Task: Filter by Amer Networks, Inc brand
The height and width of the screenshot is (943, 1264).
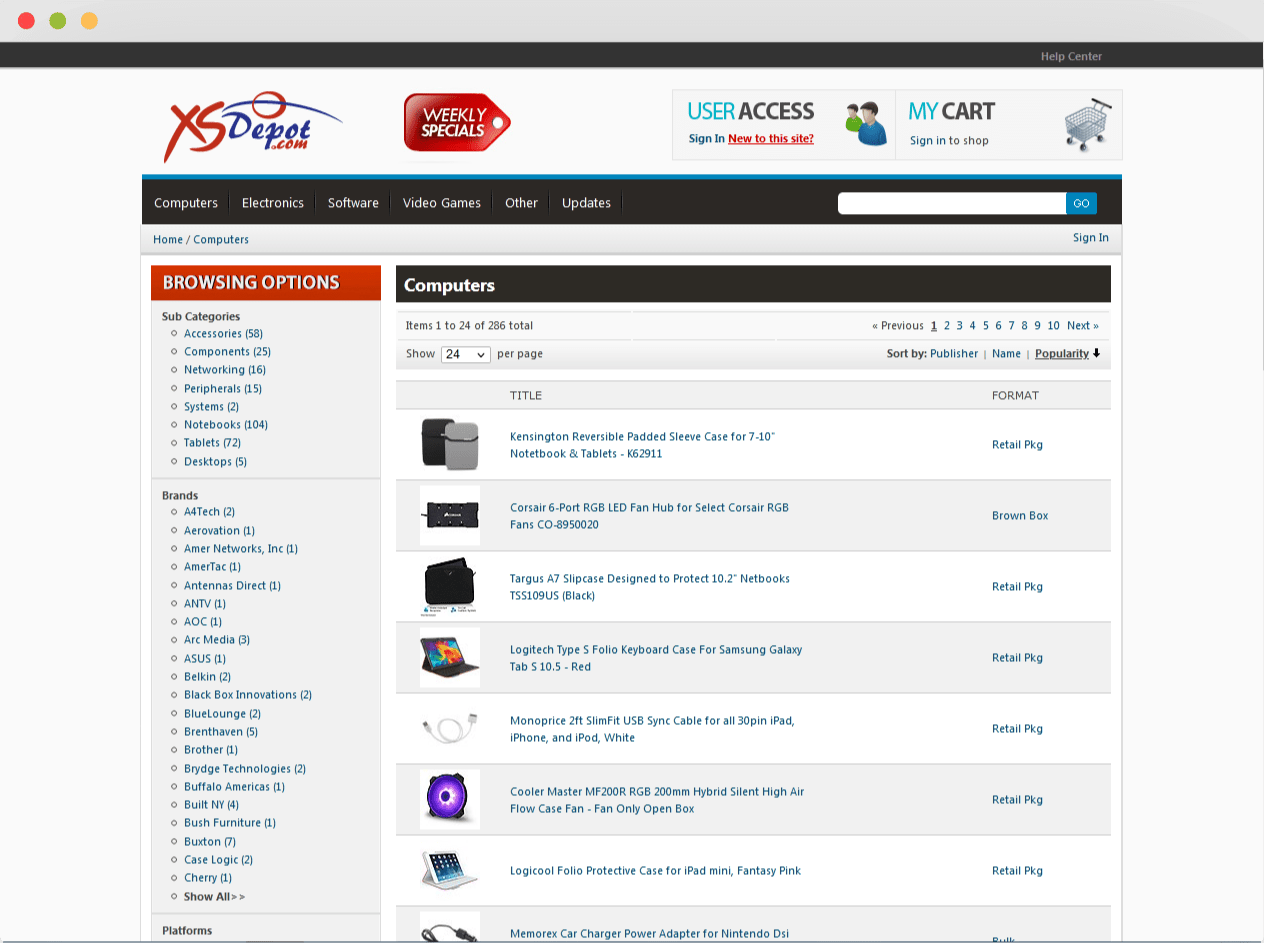Action: (x=241, y=549)
